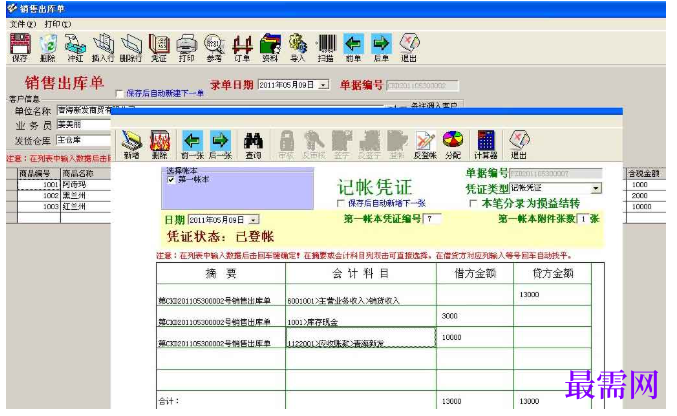Go to previous order with 前单 arrow
Viewport: 677px width, 416px height.
pos(354,48)
